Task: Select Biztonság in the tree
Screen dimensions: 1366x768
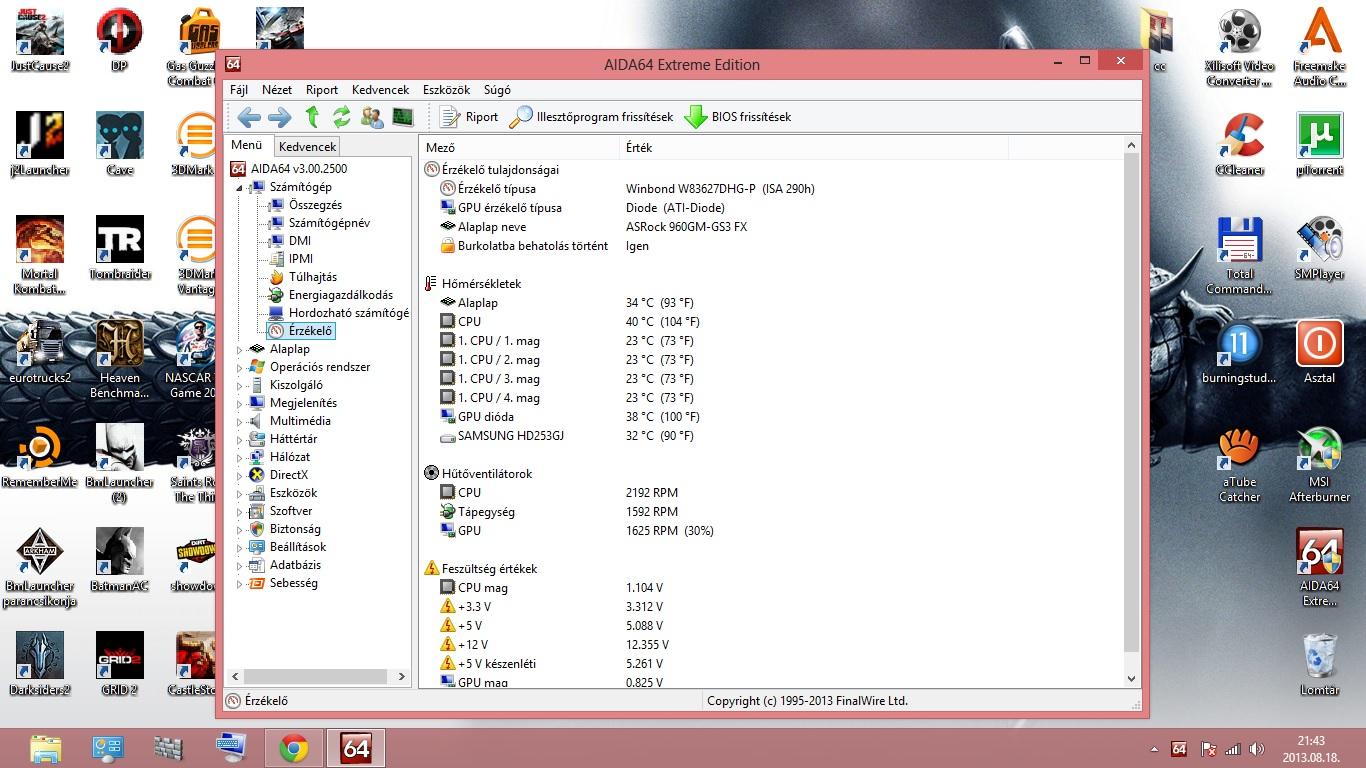Action: pos(295,529)
